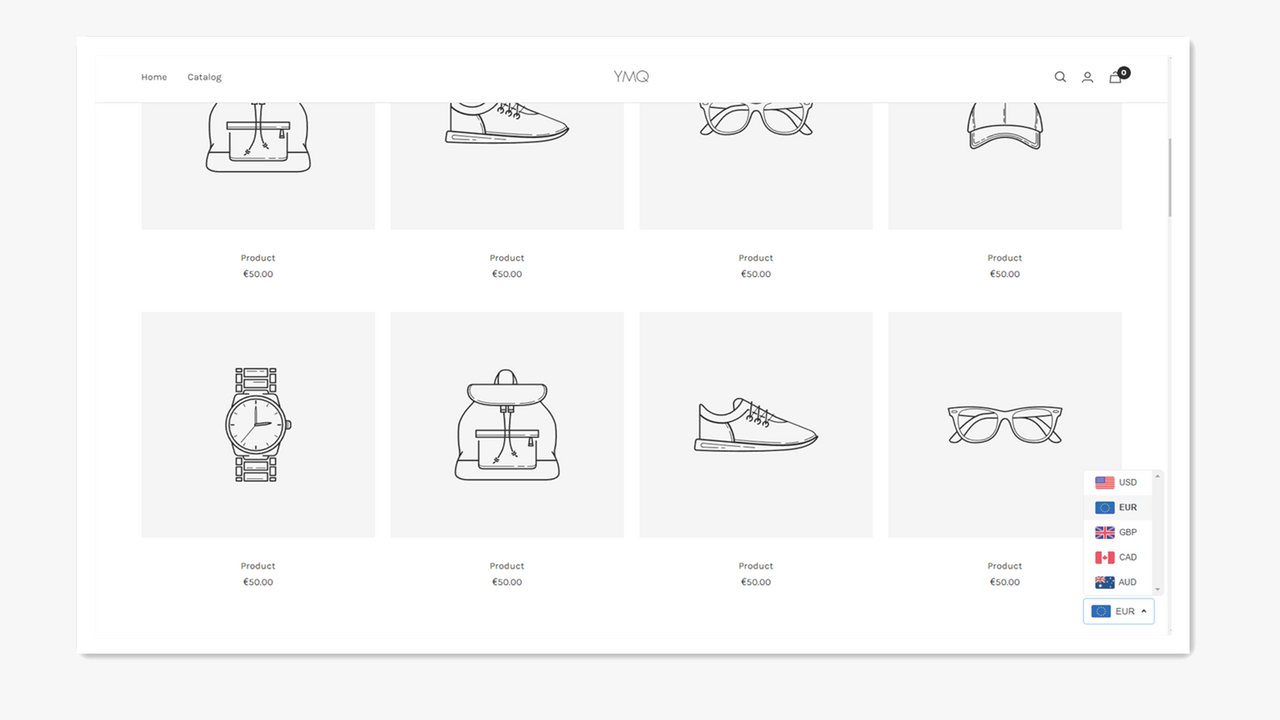Go to the Home menu link
The image size is (1280, 720).
[154, 77]
